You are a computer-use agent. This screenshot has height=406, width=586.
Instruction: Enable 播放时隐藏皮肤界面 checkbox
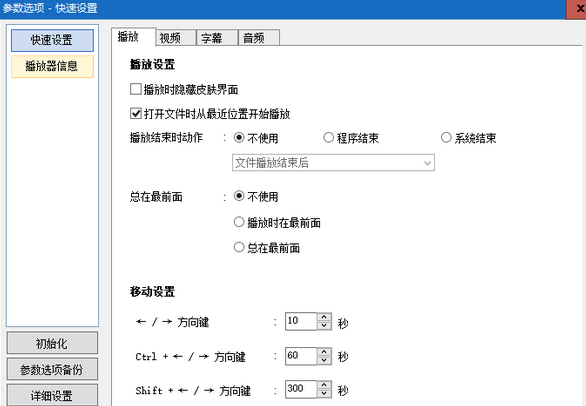coord(136,89)
